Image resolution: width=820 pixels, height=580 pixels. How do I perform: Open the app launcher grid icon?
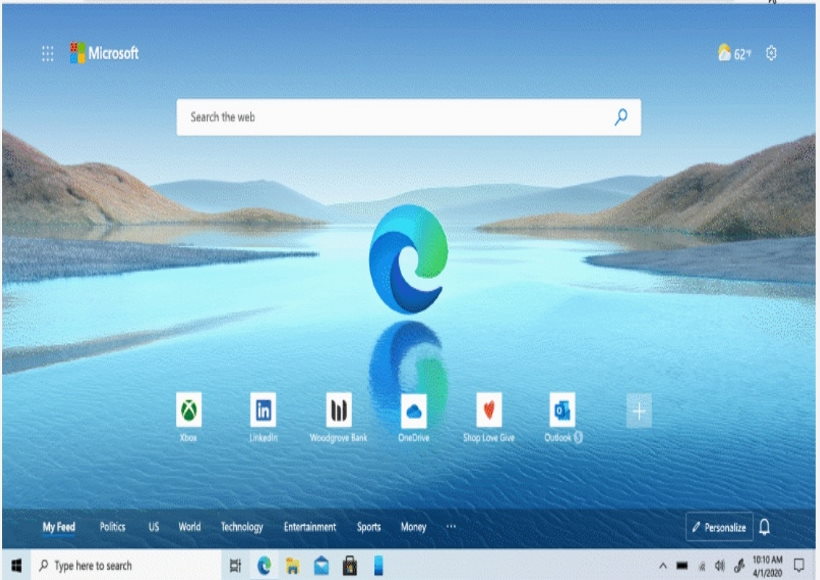coord(47,54)
